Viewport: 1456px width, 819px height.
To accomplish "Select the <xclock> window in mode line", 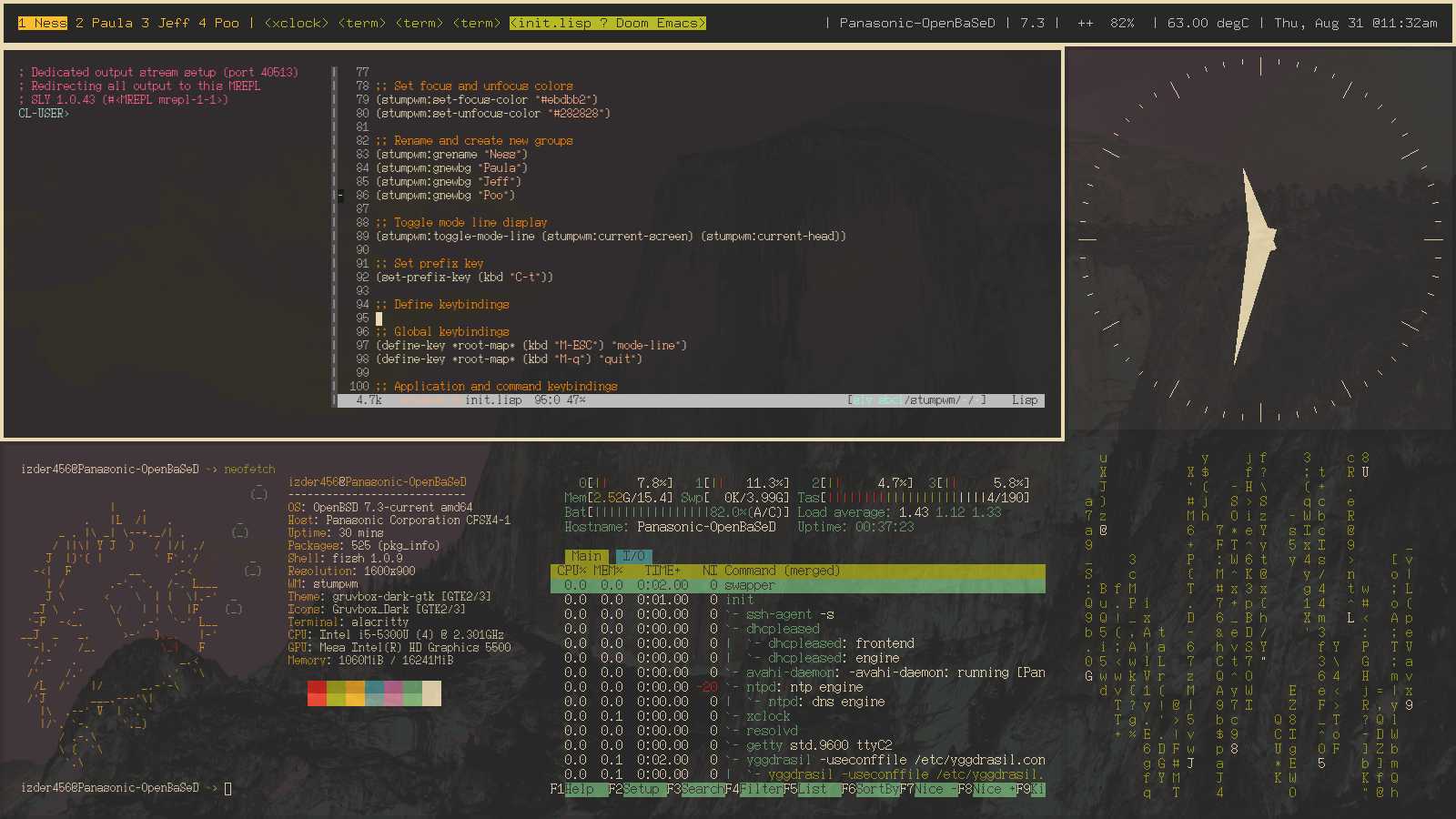I will point(296,23).
